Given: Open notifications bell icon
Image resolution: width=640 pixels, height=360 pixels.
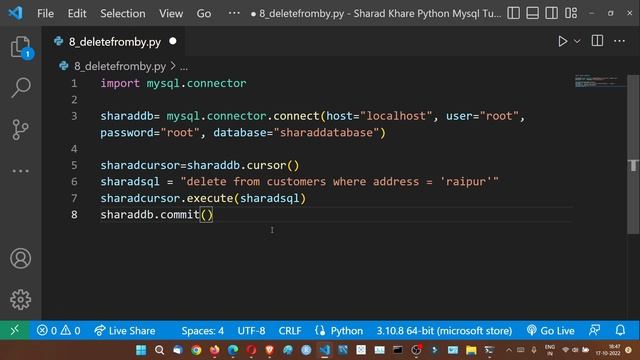Looking at the screenshot, I should (620, 330).
